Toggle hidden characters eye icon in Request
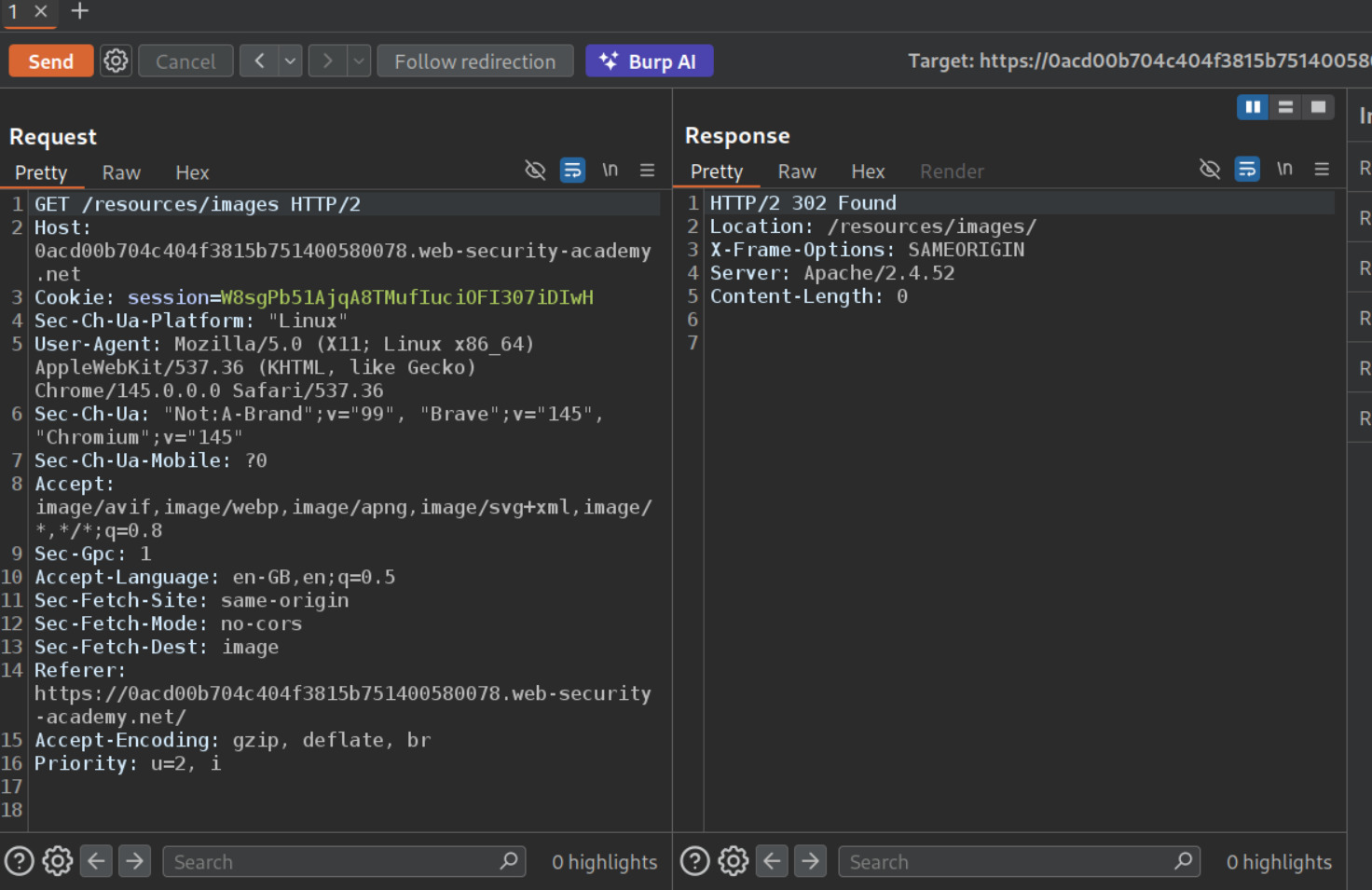 (535, 171)
